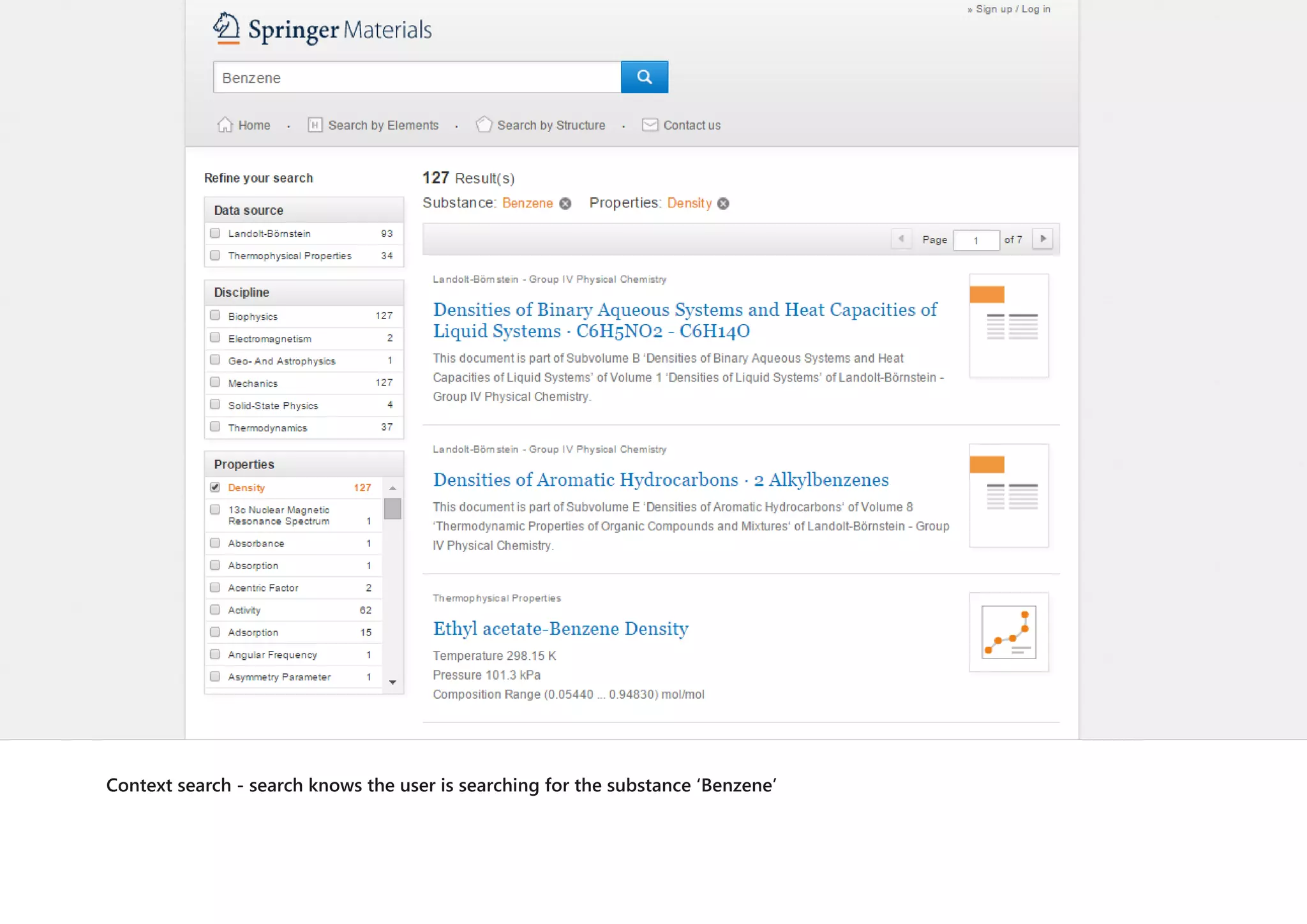This screenshot has width=1307, height=924.
Task: Click the Search by Elements icon
Action: point(315,124)
